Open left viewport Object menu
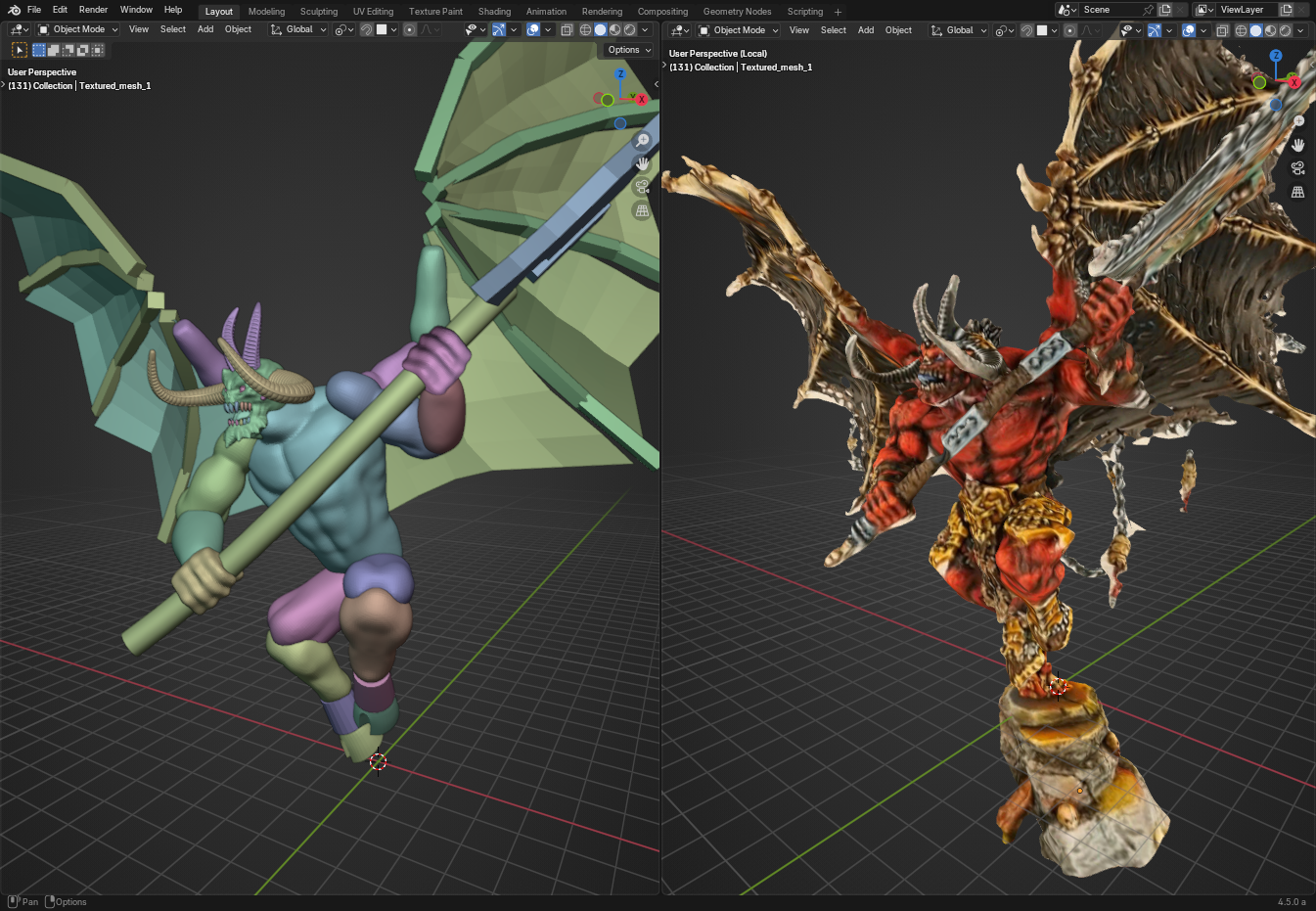This screenshot has width=1316, height=911. click(x=238, y=29)
